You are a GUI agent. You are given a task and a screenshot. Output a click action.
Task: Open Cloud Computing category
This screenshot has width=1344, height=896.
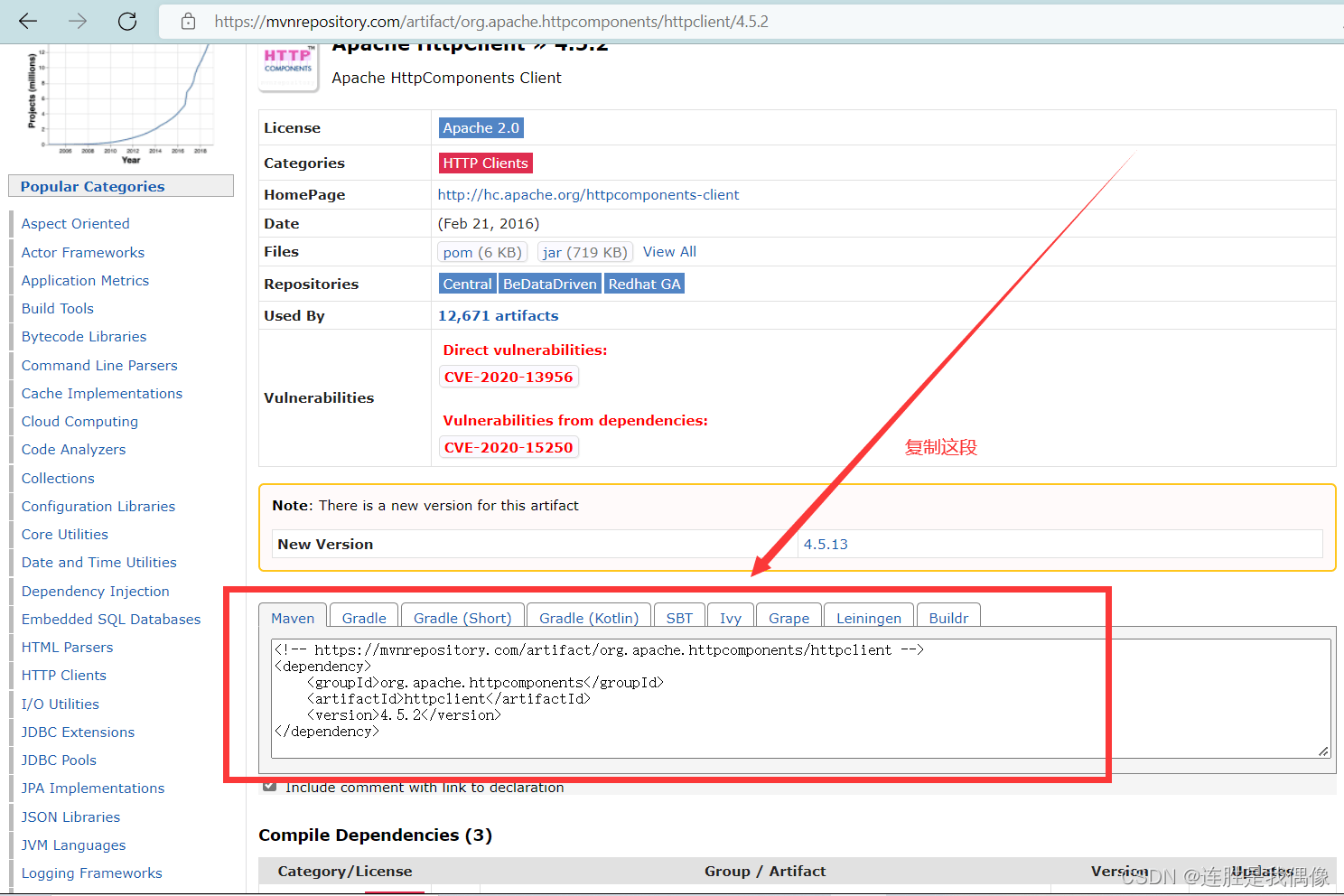point(79,422)
